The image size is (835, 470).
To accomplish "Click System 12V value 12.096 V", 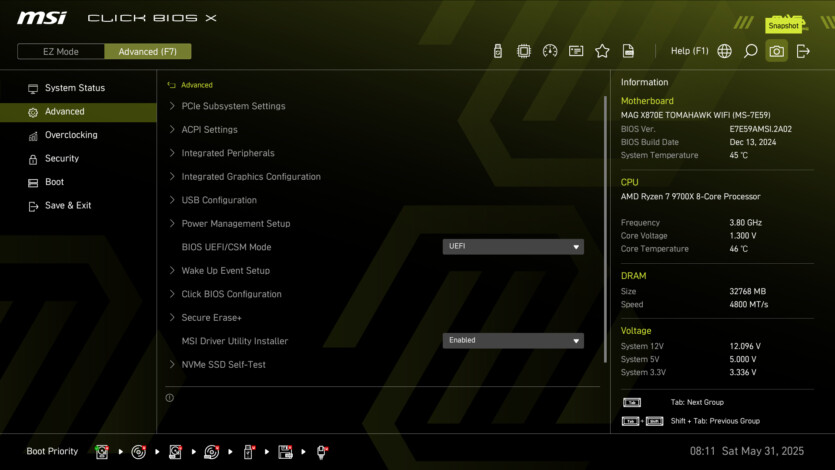I will (745, 346).
